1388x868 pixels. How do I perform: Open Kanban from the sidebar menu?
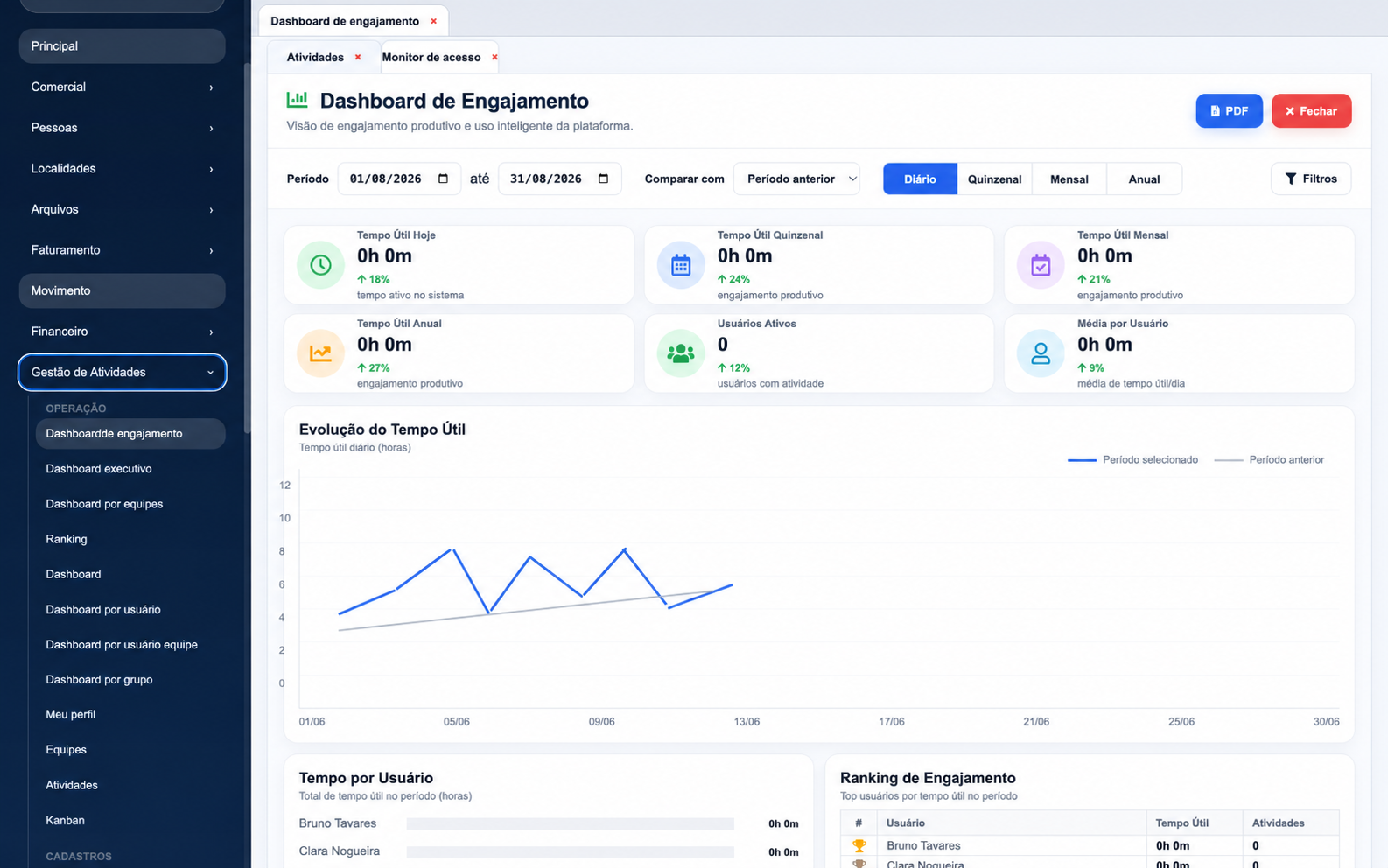[x=130, y=820]
